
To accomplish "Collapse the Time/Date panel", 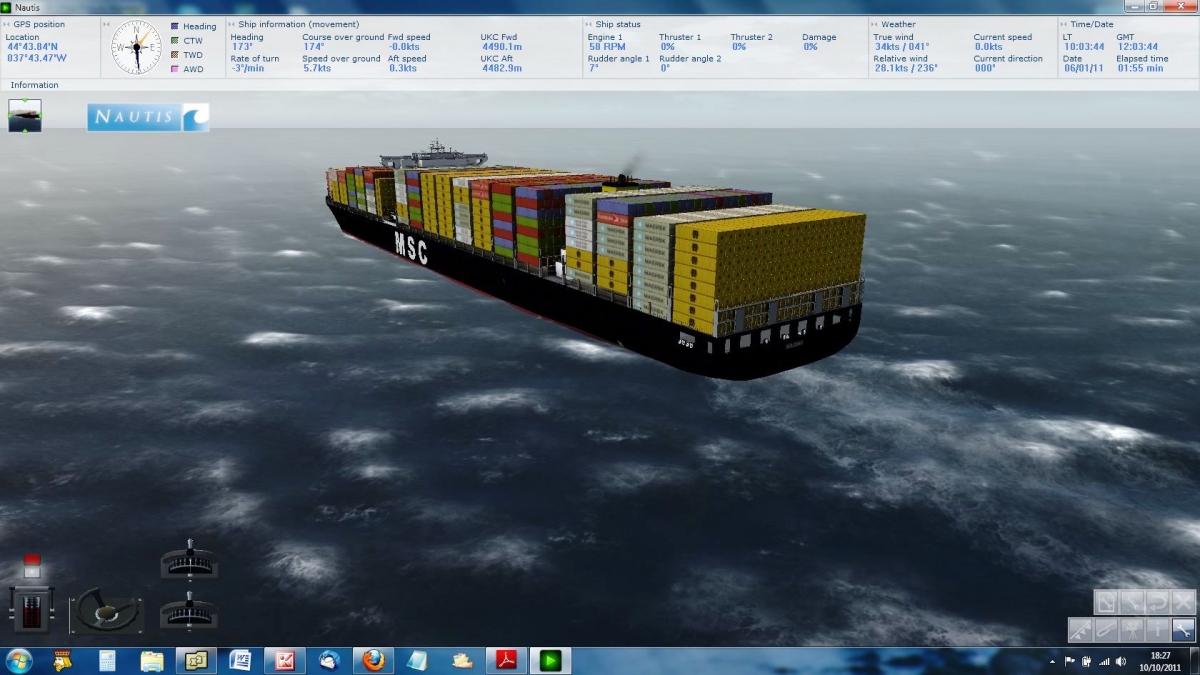I will coord(1064,24).
